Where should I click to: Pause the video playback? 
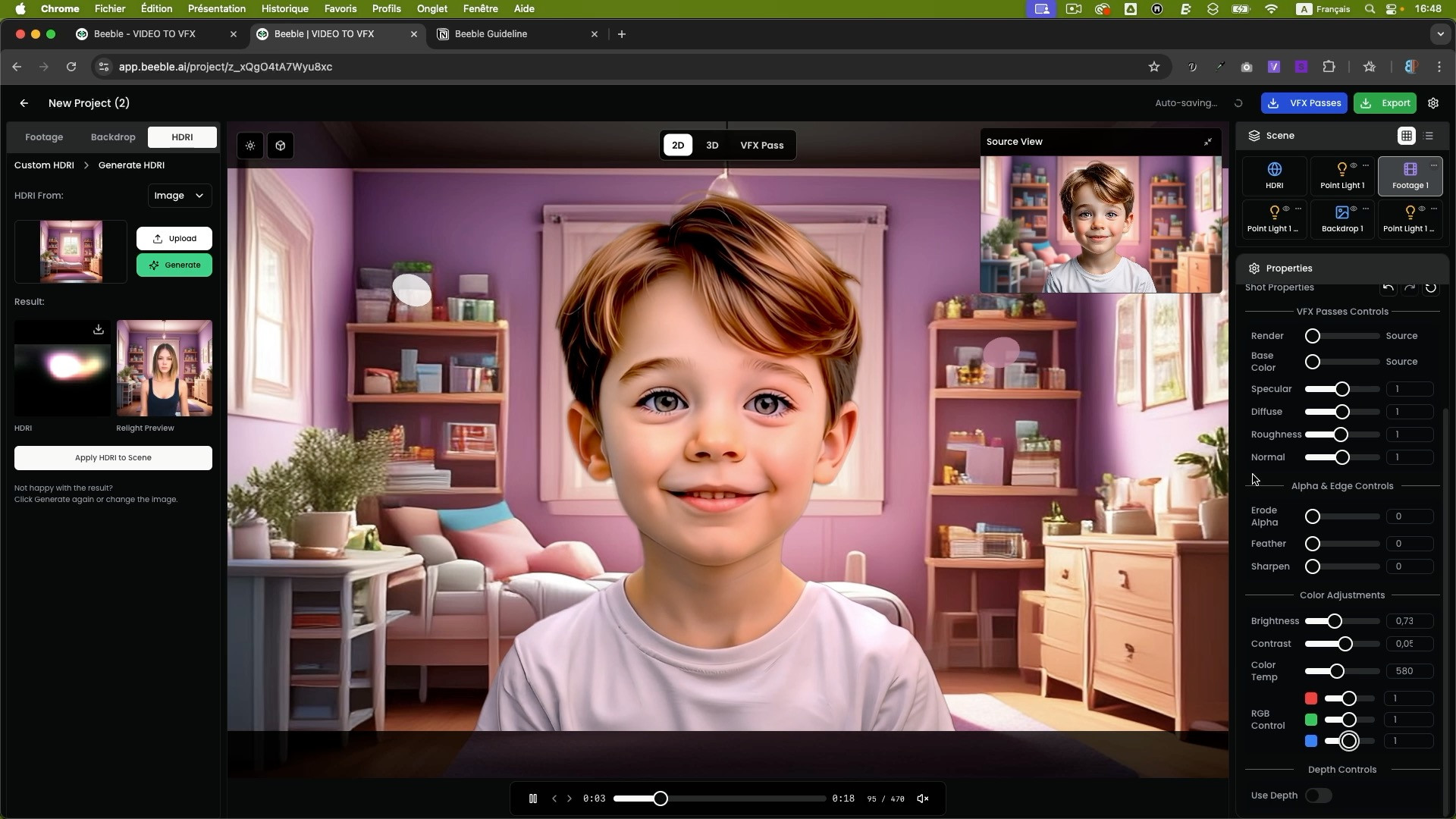tap(533, 799)
